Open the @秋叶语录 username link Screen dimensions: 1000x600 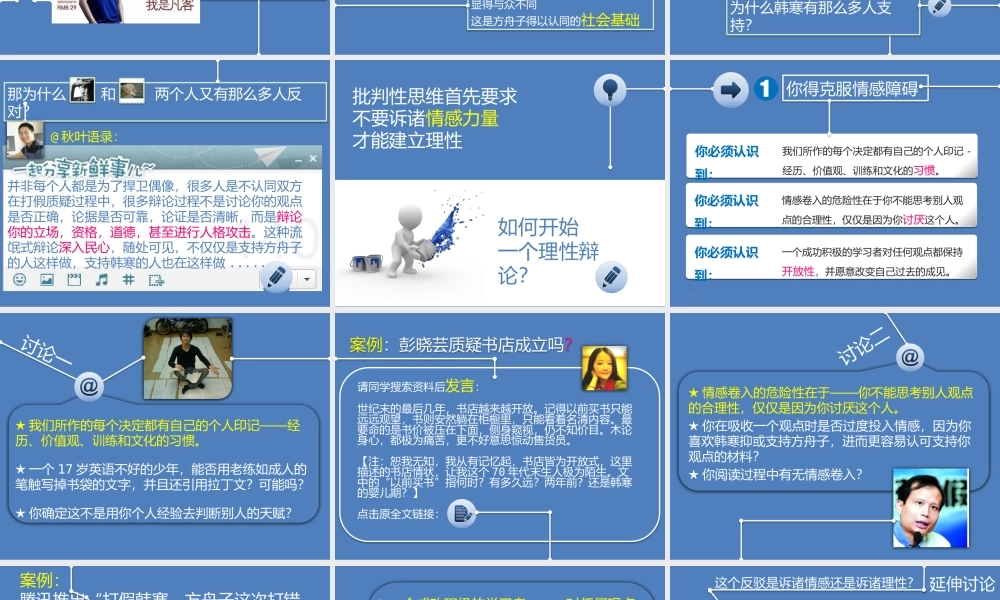pos(84,135)
